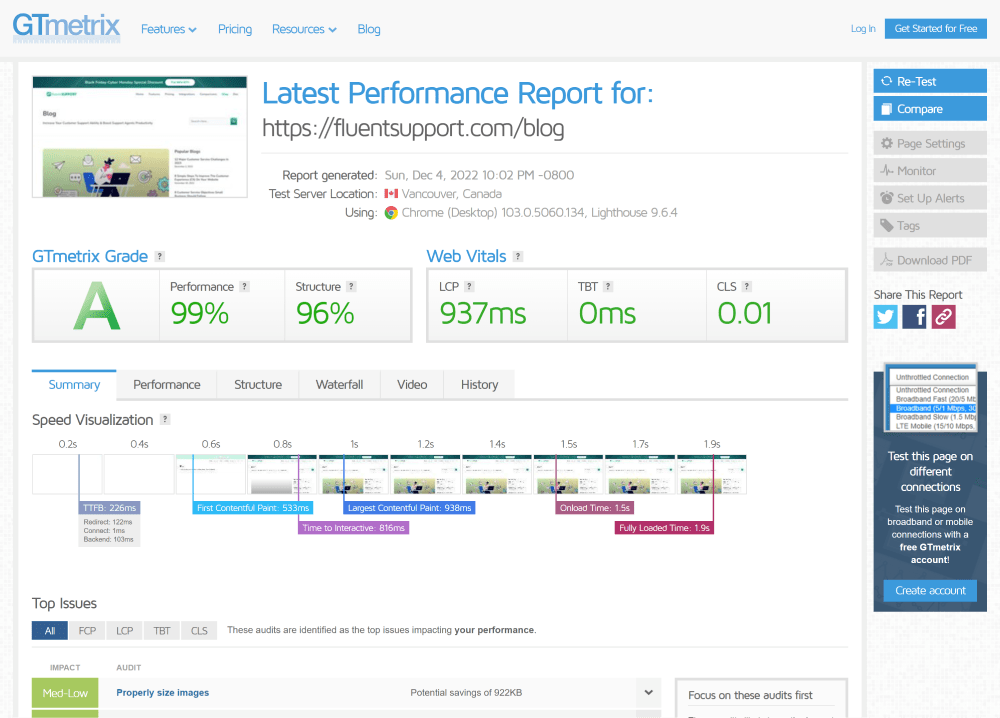Click the CLS help icon

(747, 287)
